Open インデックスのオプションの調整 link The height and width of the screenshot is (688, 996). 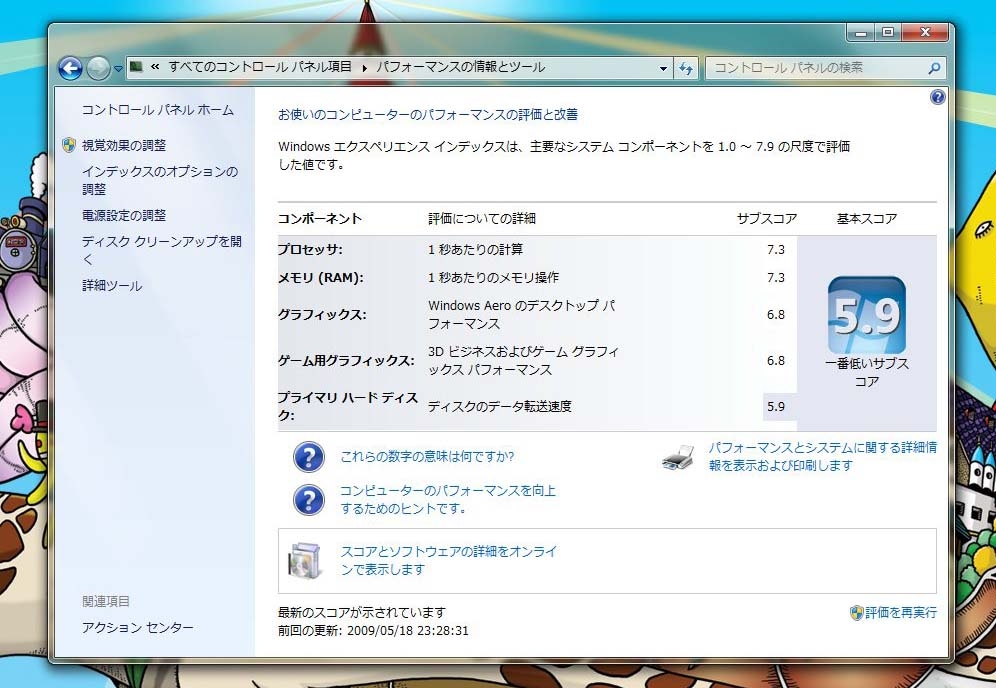point(160,180)
